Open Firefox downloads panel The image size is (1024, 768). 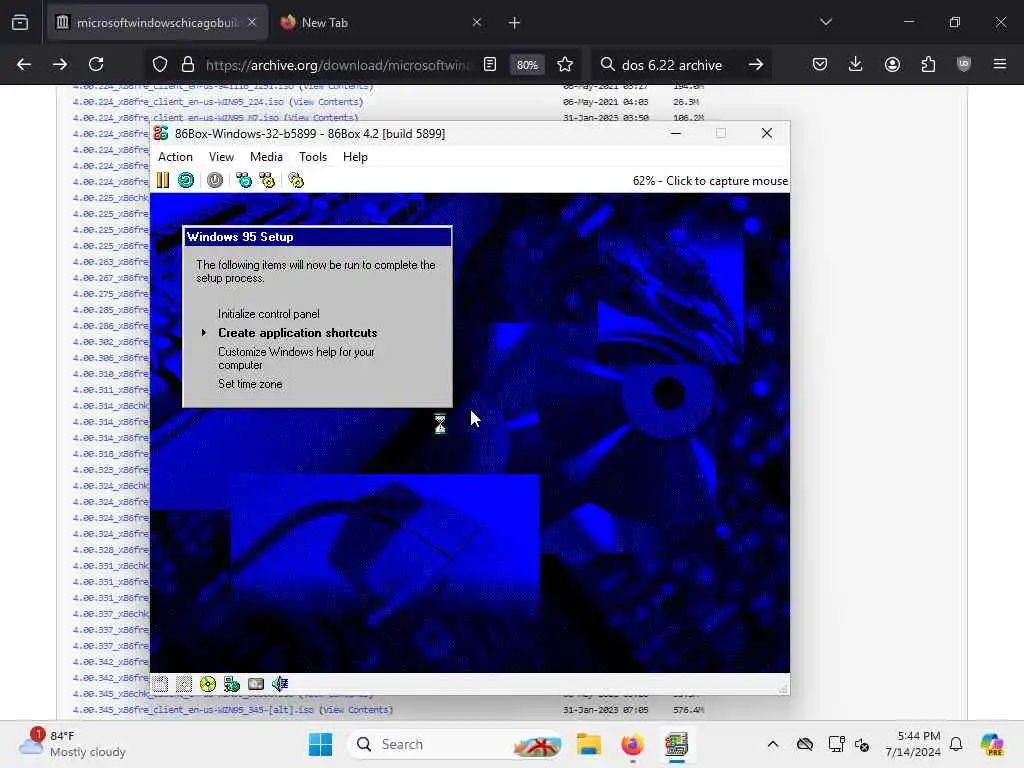point(856,64)
